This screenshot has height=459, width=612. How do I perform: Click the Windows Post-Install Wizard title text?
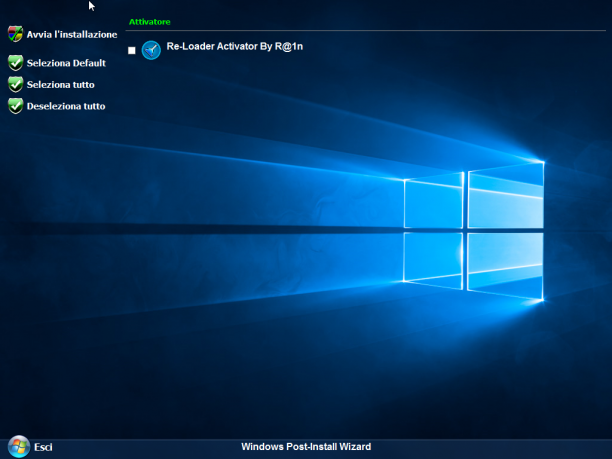(x=306, y=447)
